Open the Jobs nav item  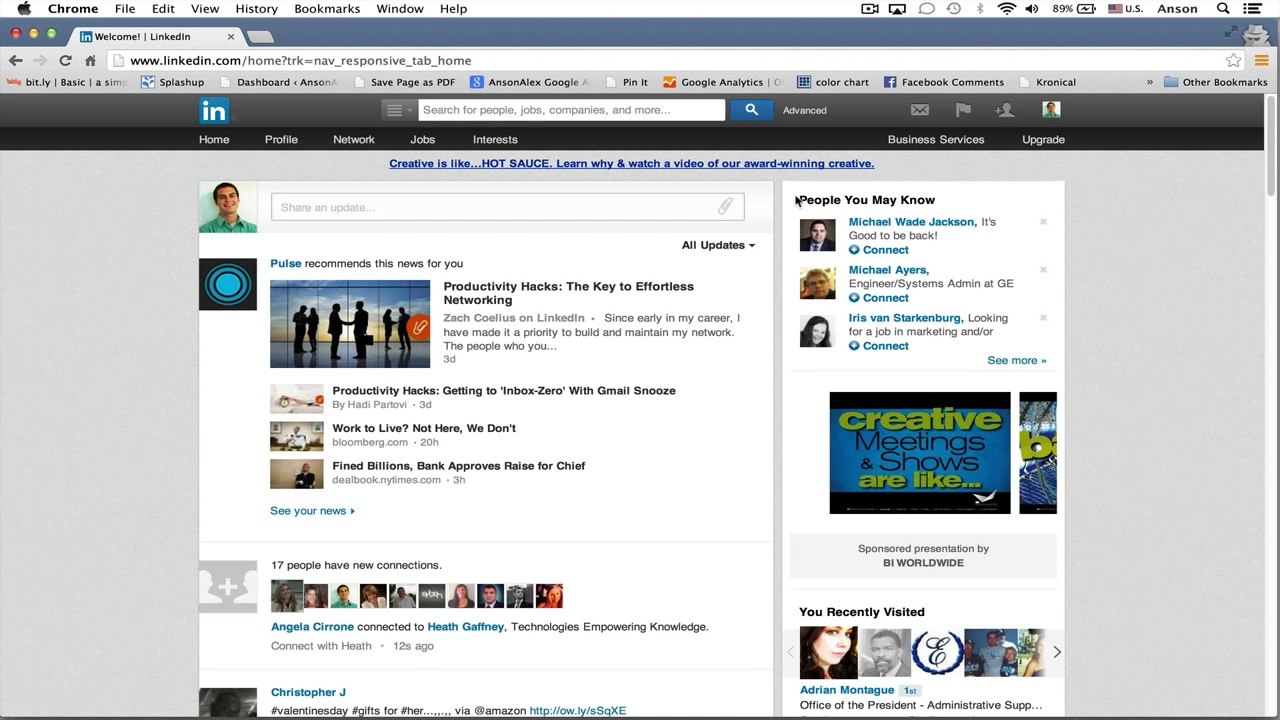coord(422,140)
